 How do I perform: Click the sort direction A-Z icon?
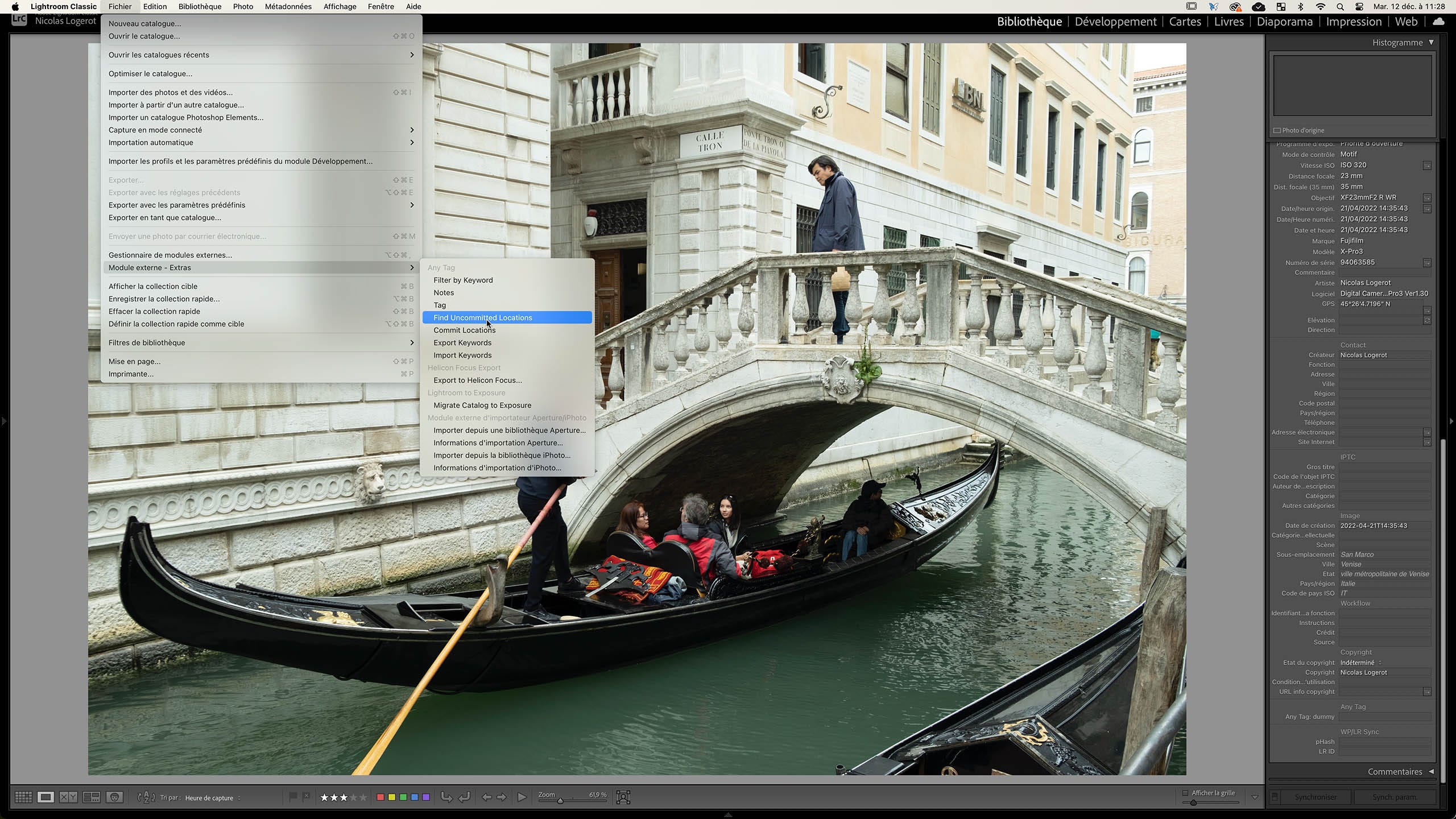146,797
